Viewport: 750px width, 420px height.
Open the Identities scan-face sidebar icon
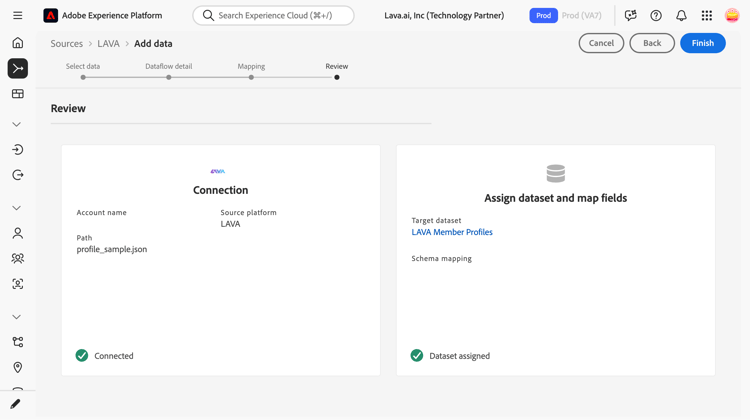pos(18,284)
